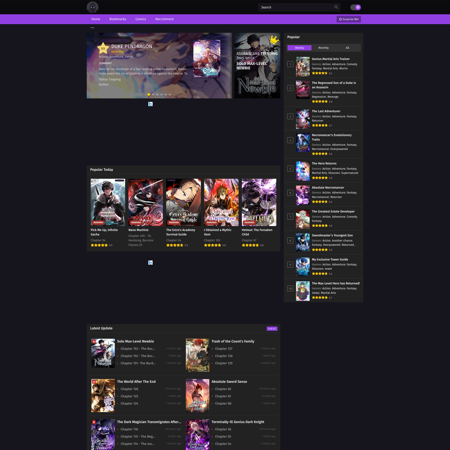The image size is (450, 450).
Task: Open The Hero Returns popular title
Action: (x=324, y=164)
